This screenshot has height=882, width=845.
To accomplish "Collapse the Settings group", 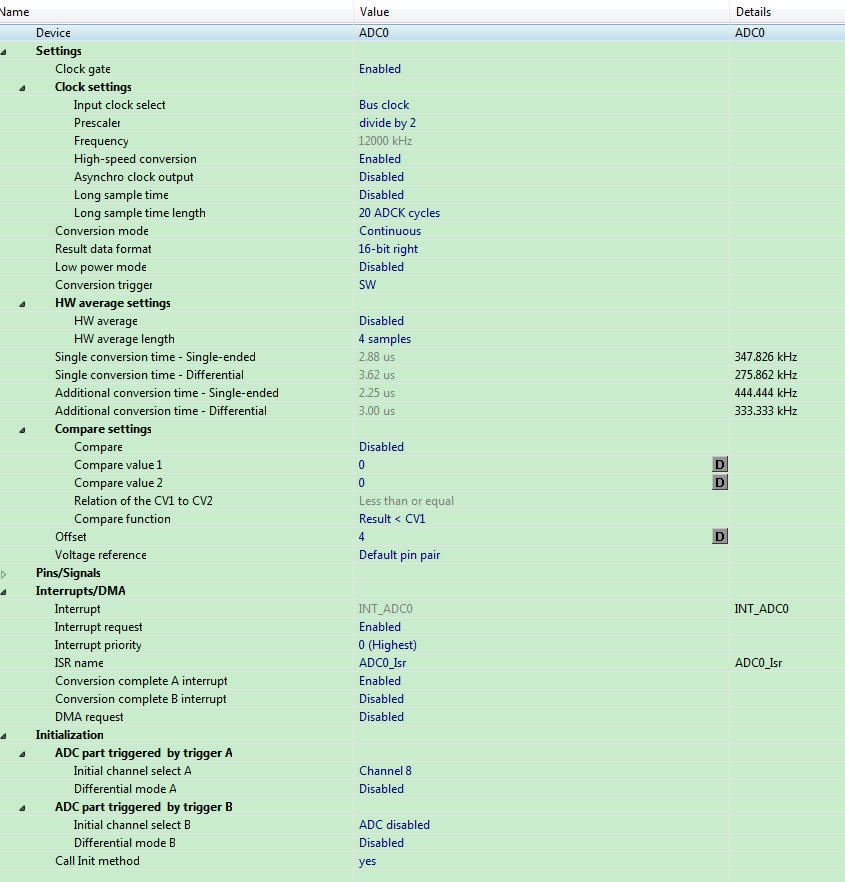I will [4, 52].
